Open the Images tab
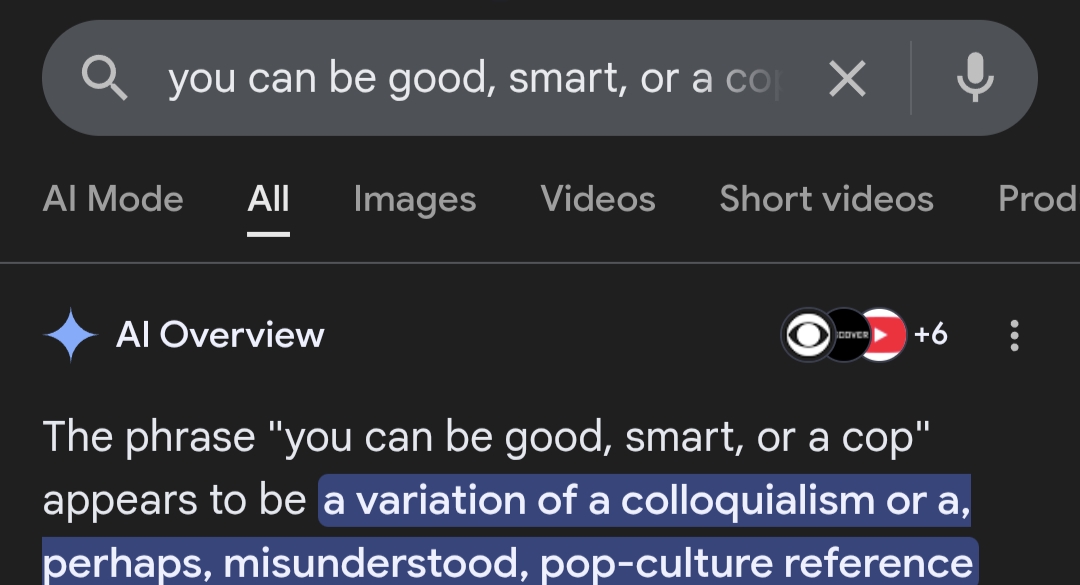 tap(414, 199)
